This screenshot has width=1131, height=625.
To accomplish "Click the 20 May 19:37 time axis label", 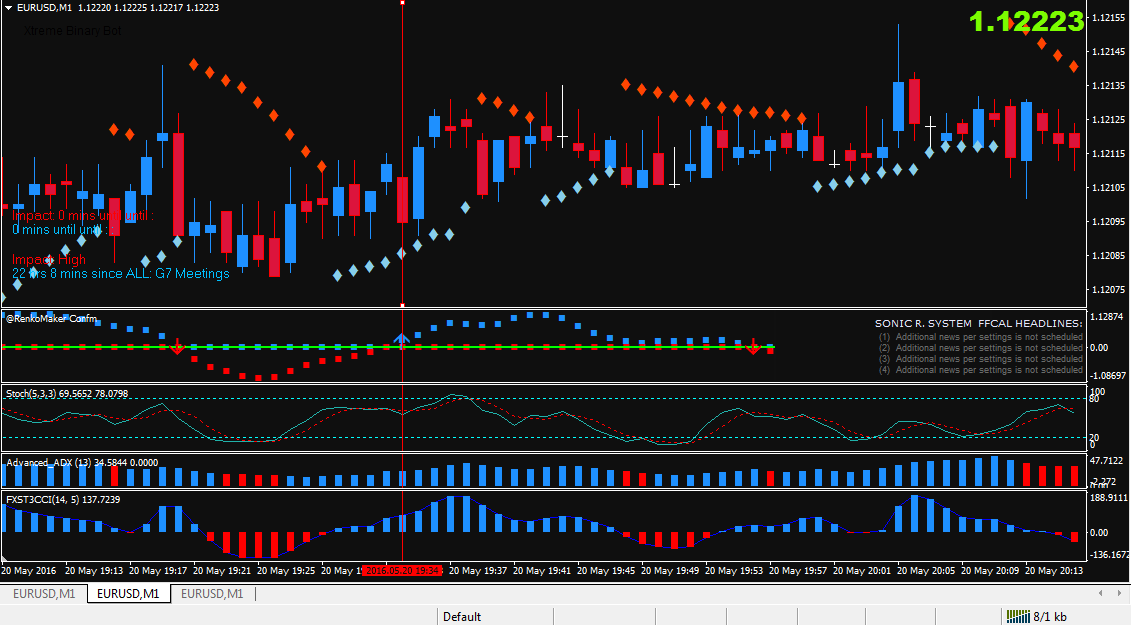I will [x=480, y=571].
